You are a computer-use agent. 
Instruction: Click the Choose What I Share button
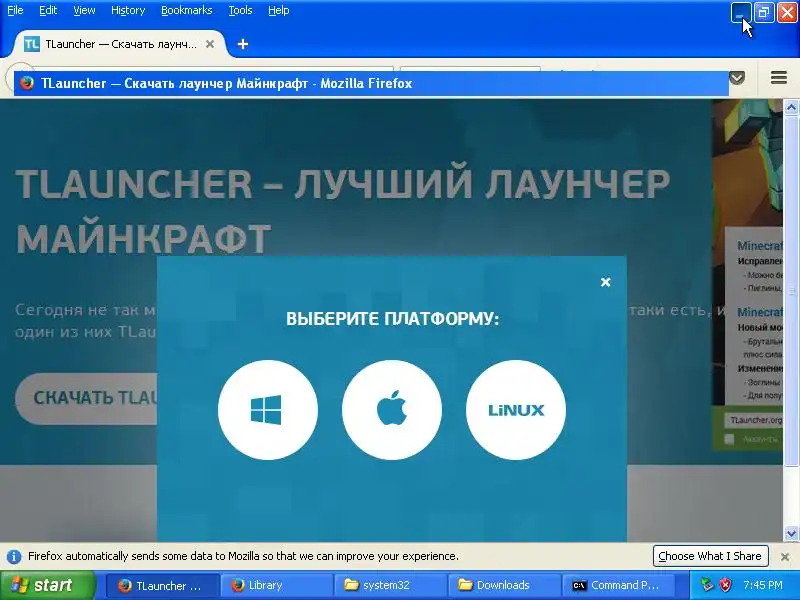coord(710,556)
